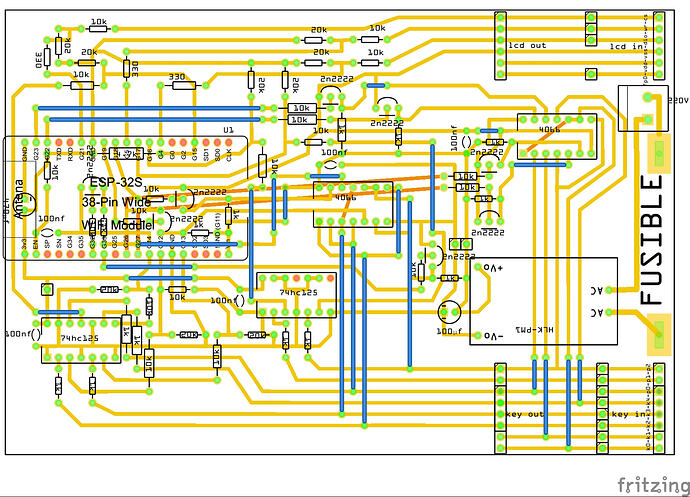Click the TXD pin label

pyautogui.click(x=59, y=155)
